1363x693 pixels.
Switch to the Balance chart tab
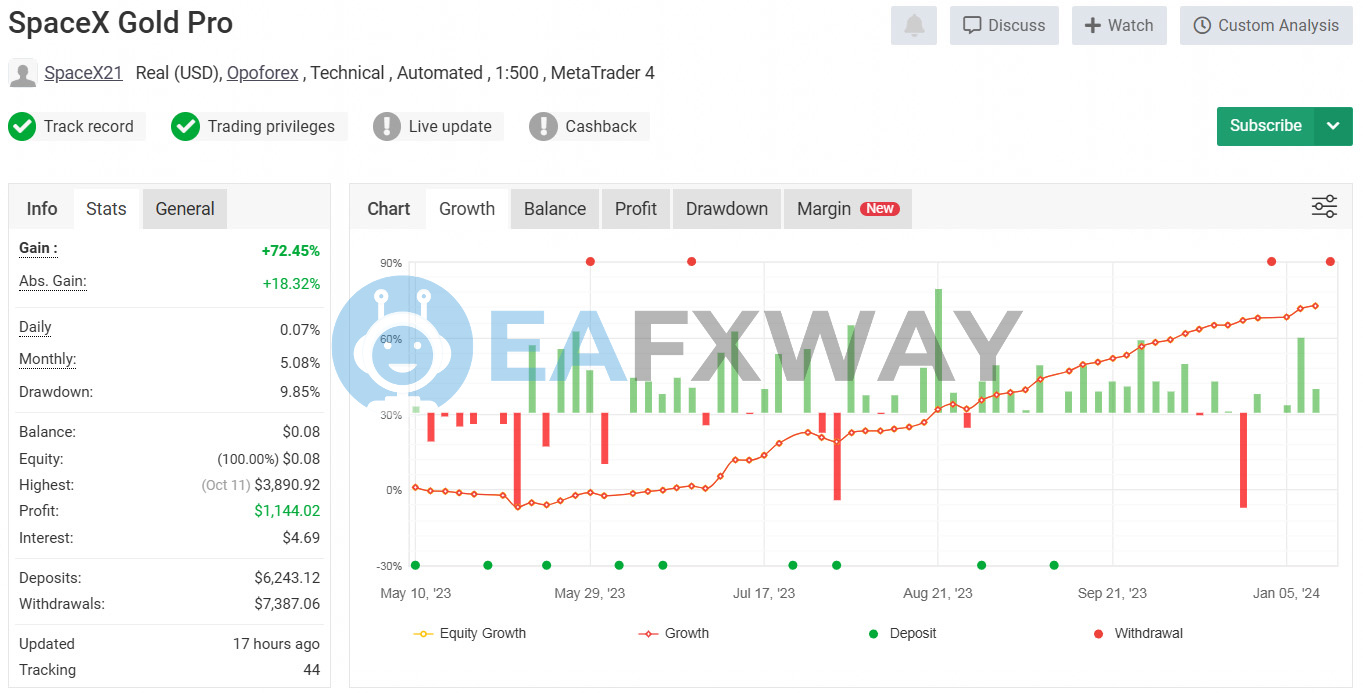[555, 209]
